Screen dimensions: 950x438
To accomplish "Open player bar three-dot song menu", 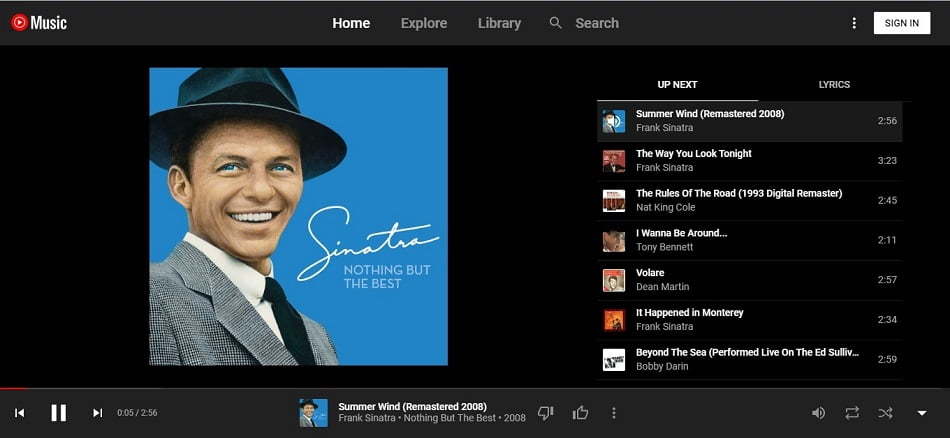I will pos(614,413).
